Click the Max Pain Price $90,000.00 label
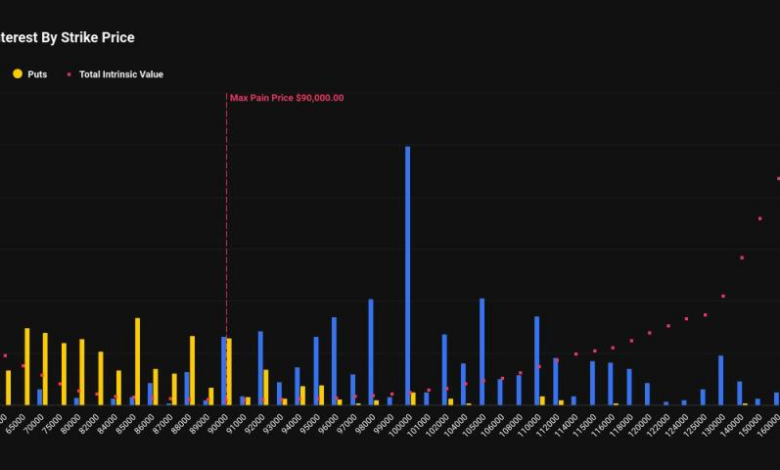Viewport: 780px width, 470px height. [x=287, y=98]
